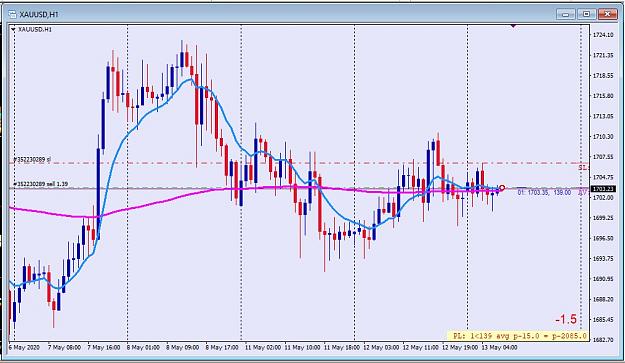
Task: Click time axis label '8 May 17:00'
Action: (x=222, y=347)
